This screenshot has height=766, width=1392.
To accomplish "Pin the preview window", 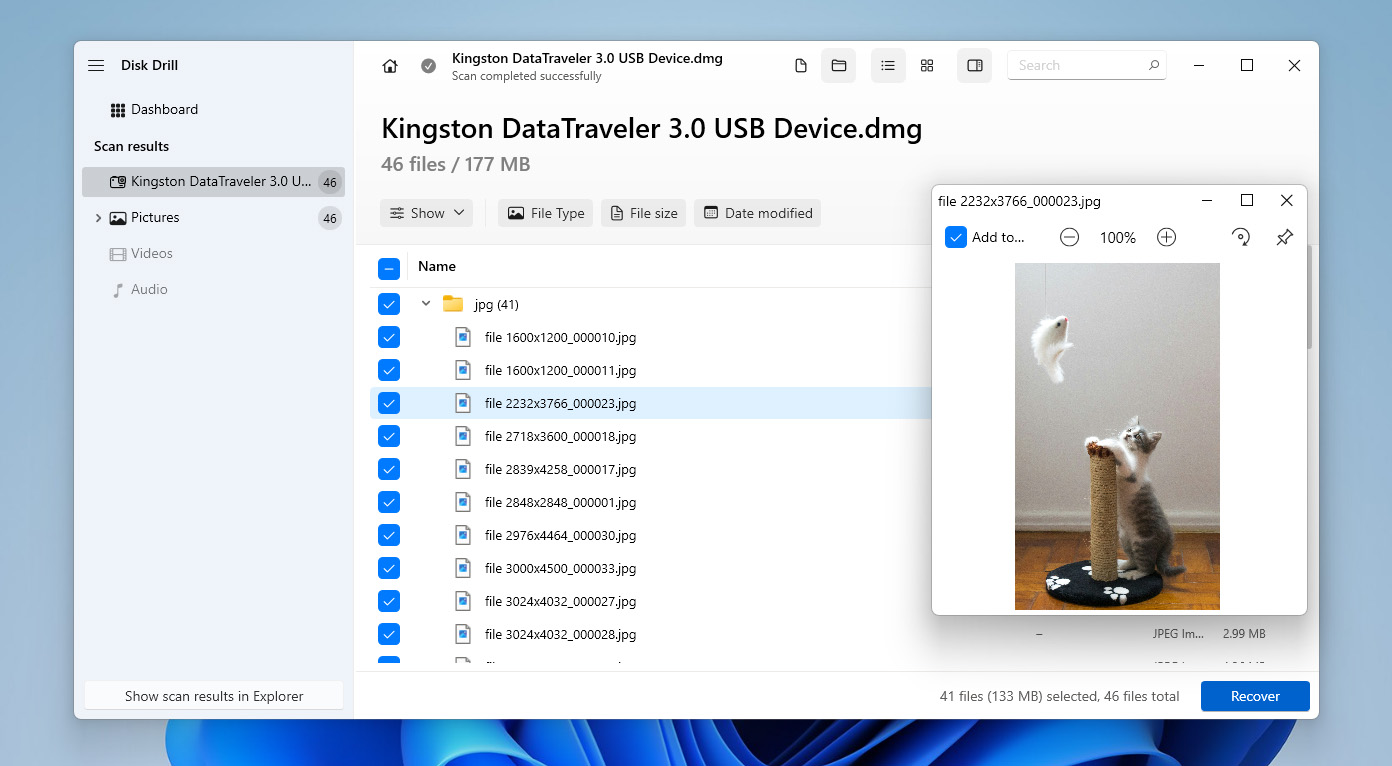I will [1285, 238].
